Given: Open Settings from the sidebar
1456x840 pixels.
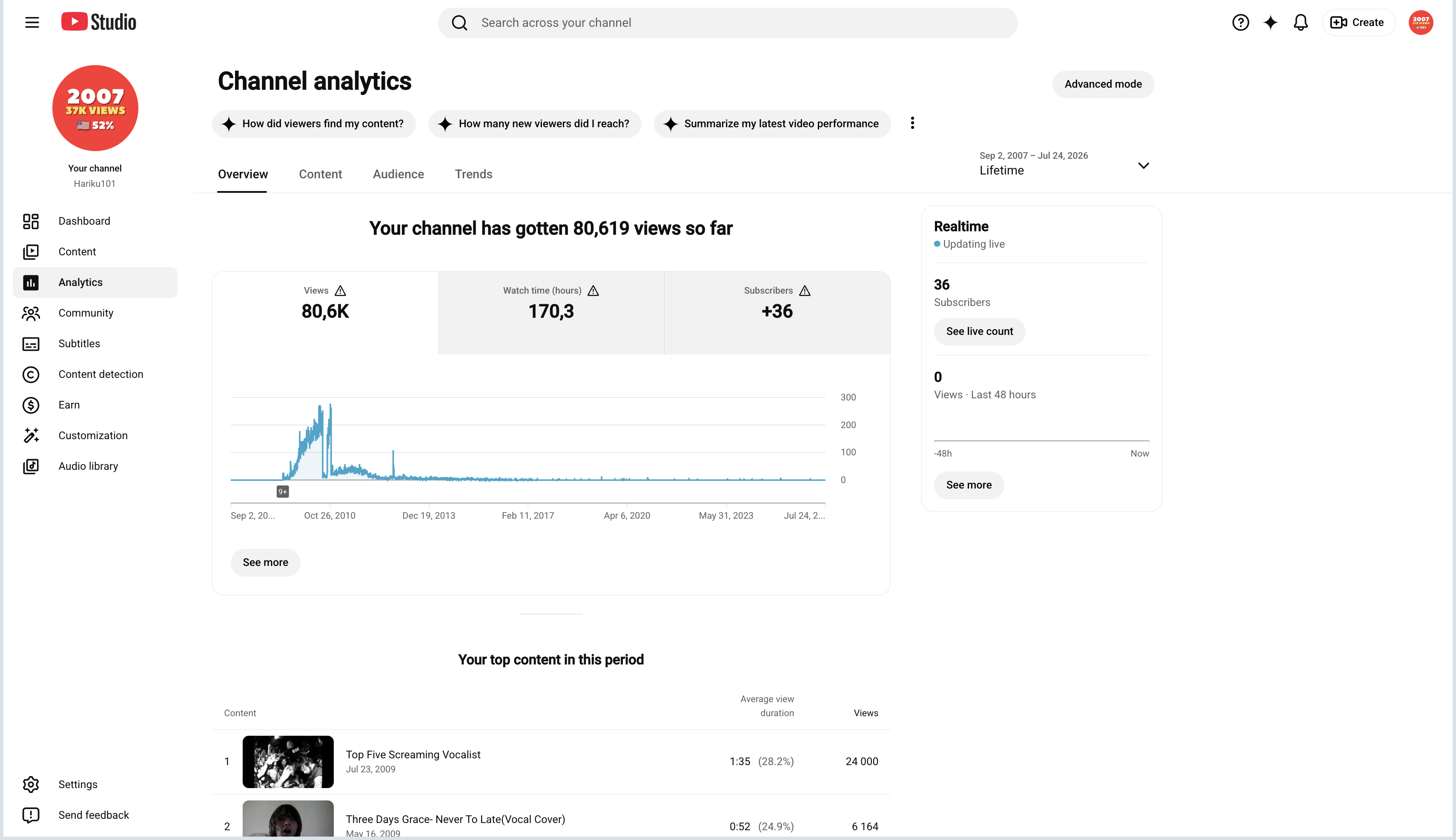Looking at the screenshot, I should tap(95, 784).
